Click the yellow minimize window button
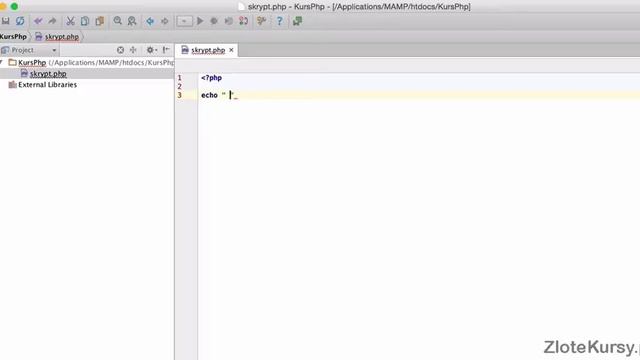The height and width of the screenshot is (360, 640). click(2, 6)
